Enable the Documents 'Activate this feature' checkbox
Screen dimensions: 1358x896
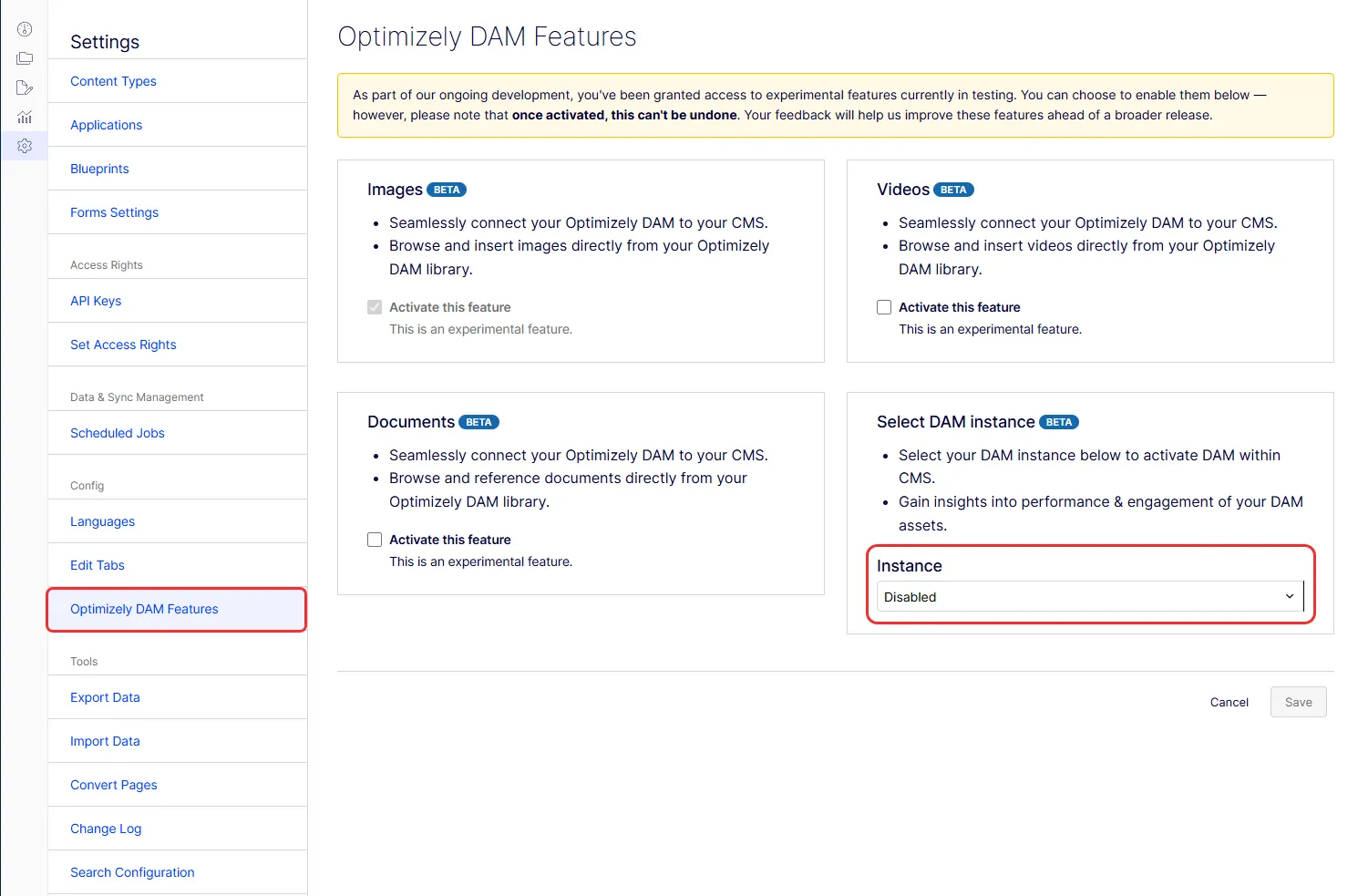pyautogui.click(x=375, y=540)
